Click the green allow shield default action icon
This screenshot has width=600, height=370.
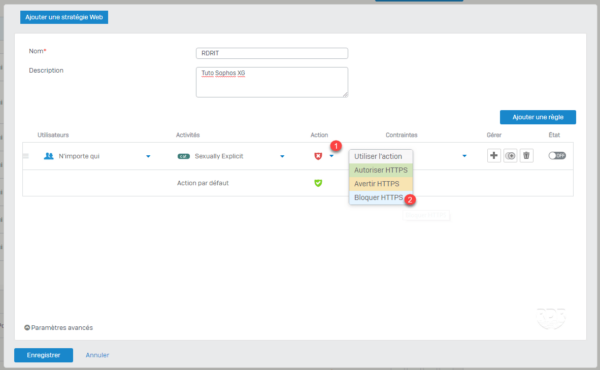(318, 183)
